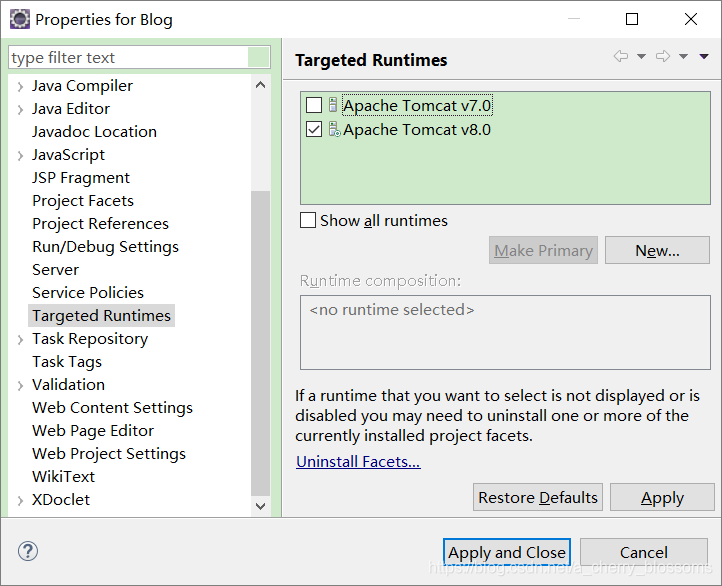Select Project Facets in the tree
Viewport: 722px width, 586px height.
(x=83, y=201)
